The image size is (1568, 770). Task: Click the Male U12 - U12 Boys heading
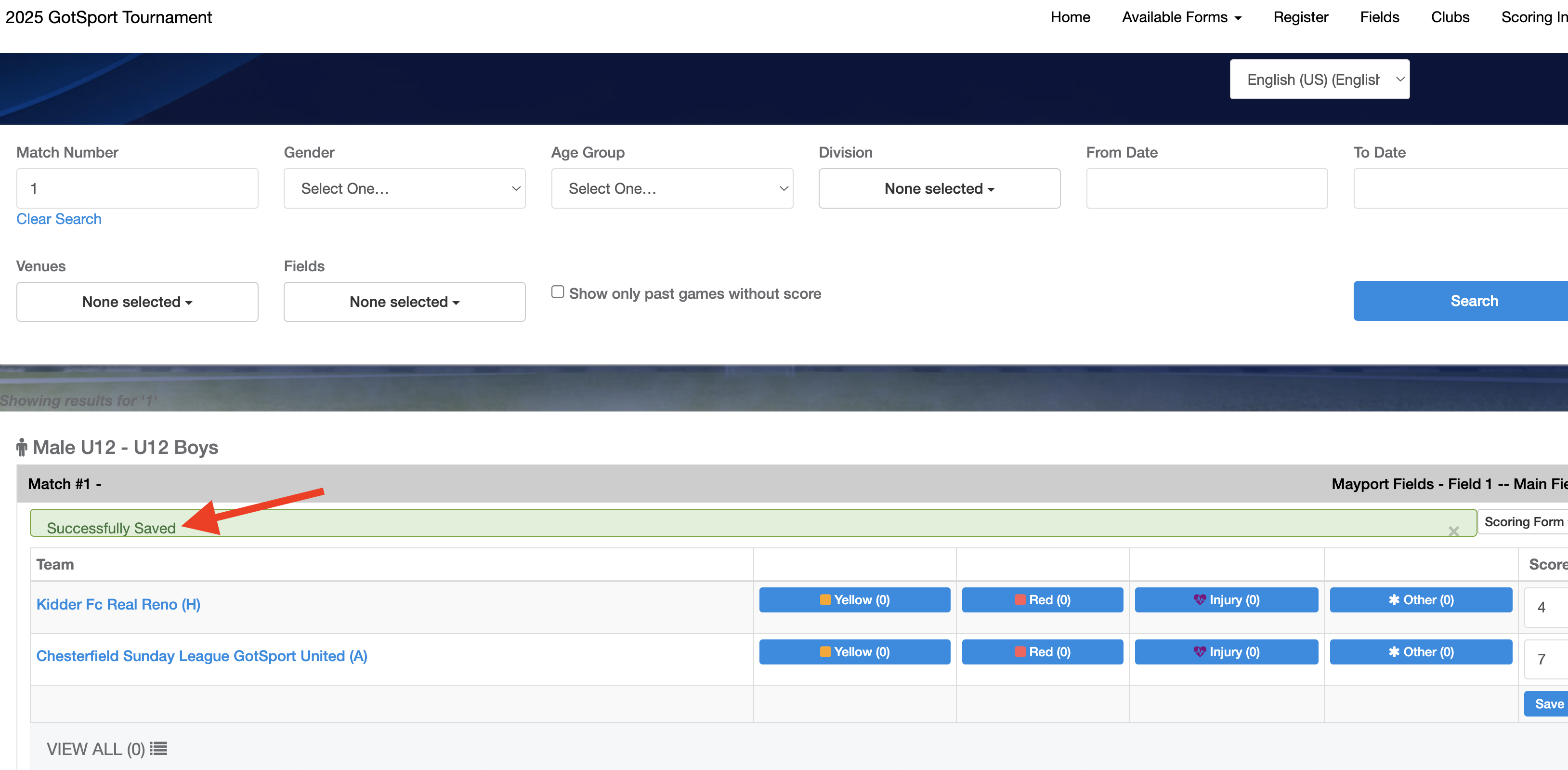point(125,447)
